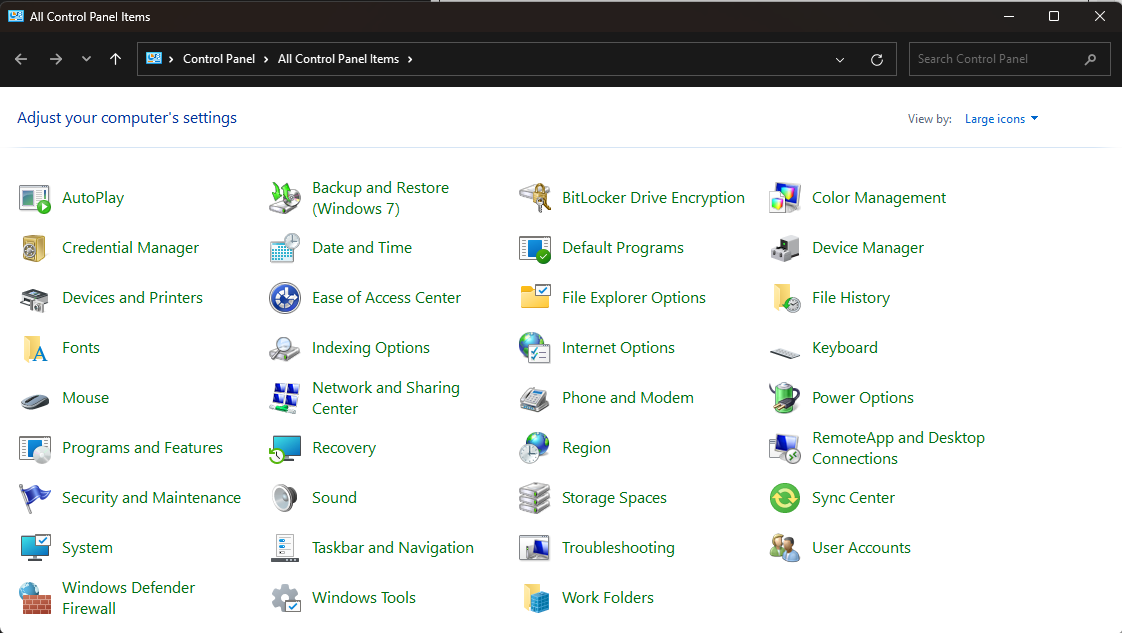Click the Internet Options globe icon
Screen dimensions: 1122x633
click(535, 348)
